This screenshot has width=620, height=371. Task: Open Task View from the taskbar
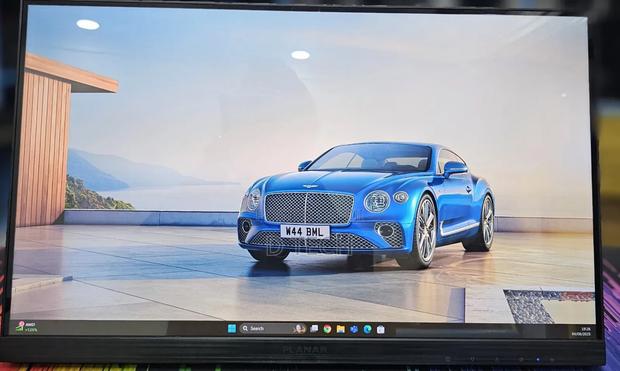[314, 328]
